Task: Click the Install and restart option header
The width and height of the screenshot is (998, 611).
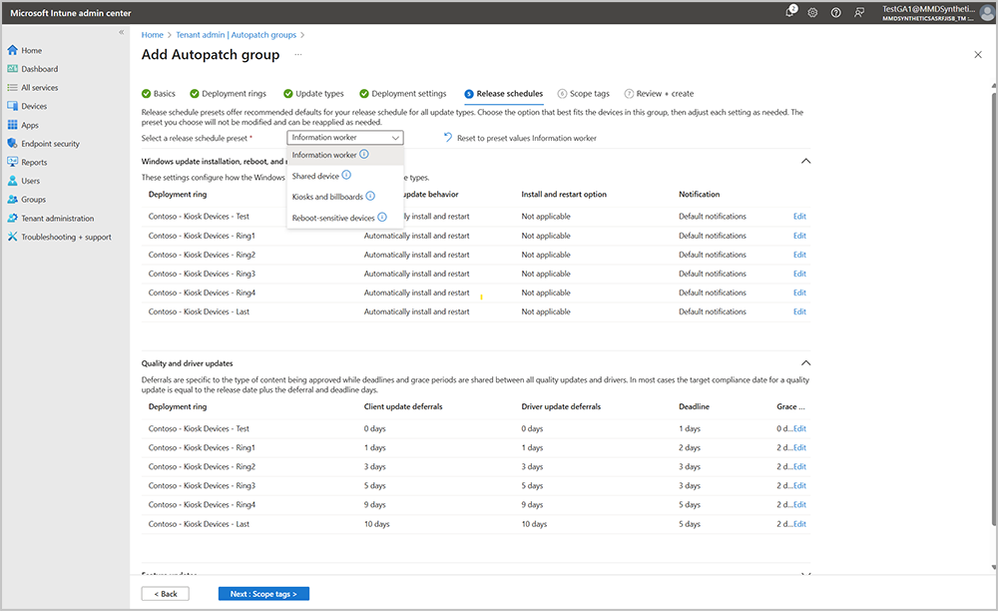Action: (x=564, y=194)
